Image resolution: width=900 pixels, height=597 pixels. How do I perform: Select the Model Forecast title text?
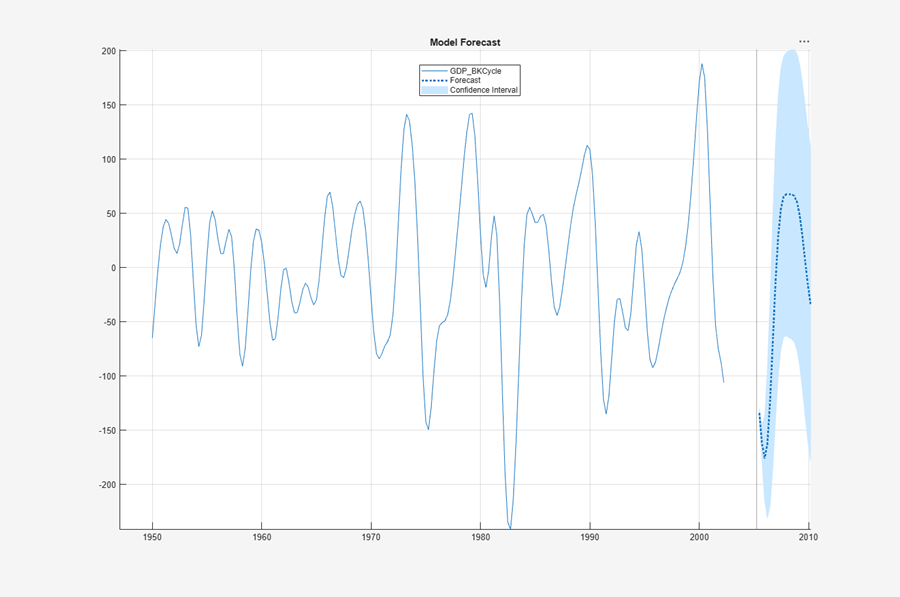[465, 42]
